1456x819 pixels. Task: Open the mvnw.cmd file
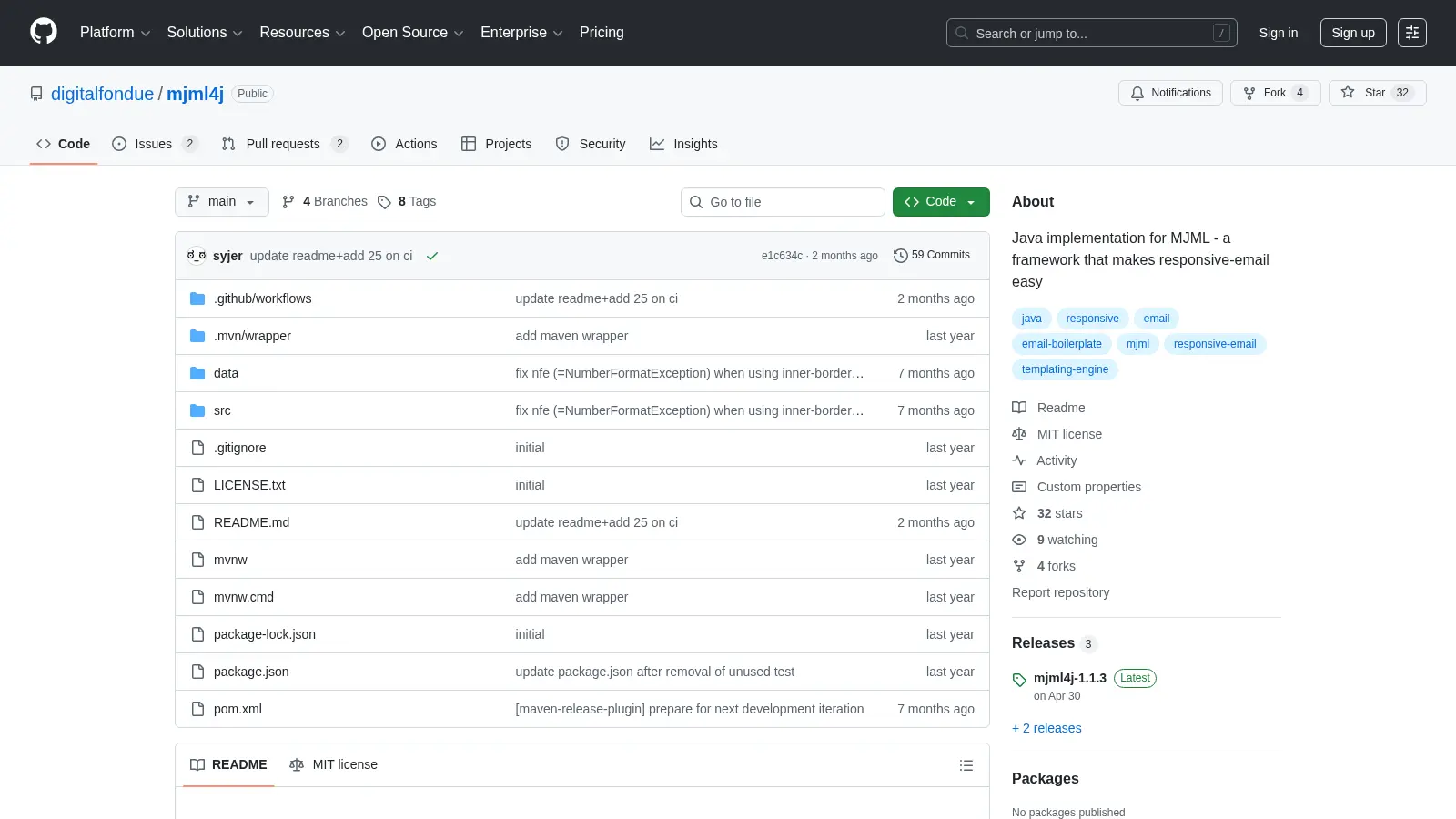pyautogui.click(x=244, y=597)
